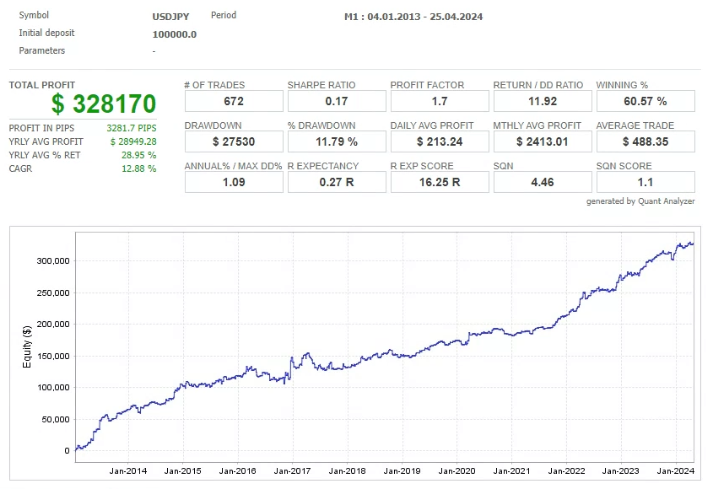
Task: Click the 300,000 equity axis label
Action: click(x=50, y=261)
